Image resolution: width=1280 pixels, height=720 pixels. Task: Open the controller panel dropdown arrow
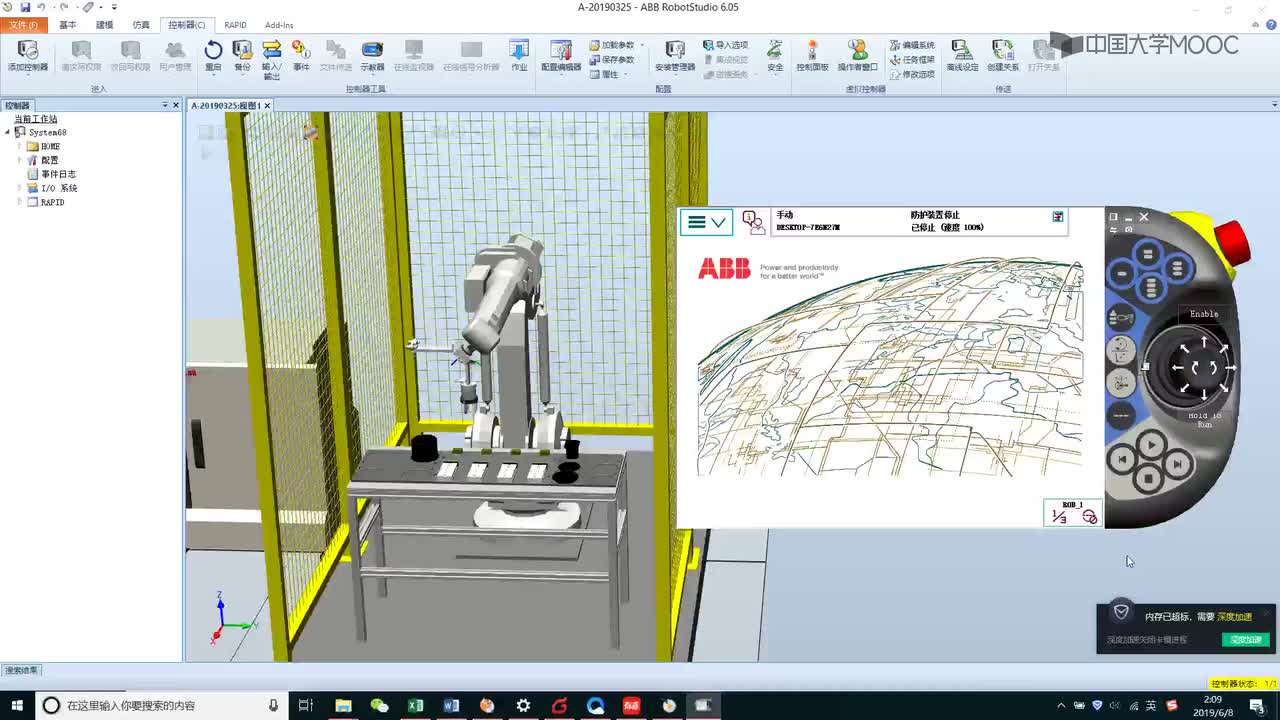pos(165,105)
